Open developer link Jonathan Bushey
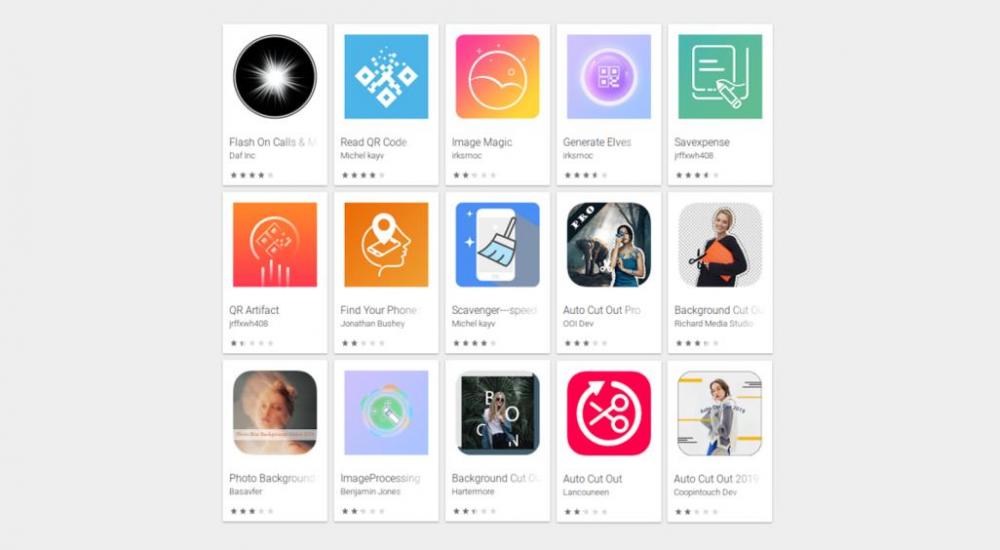1000x550 pixels. [372, 323]
